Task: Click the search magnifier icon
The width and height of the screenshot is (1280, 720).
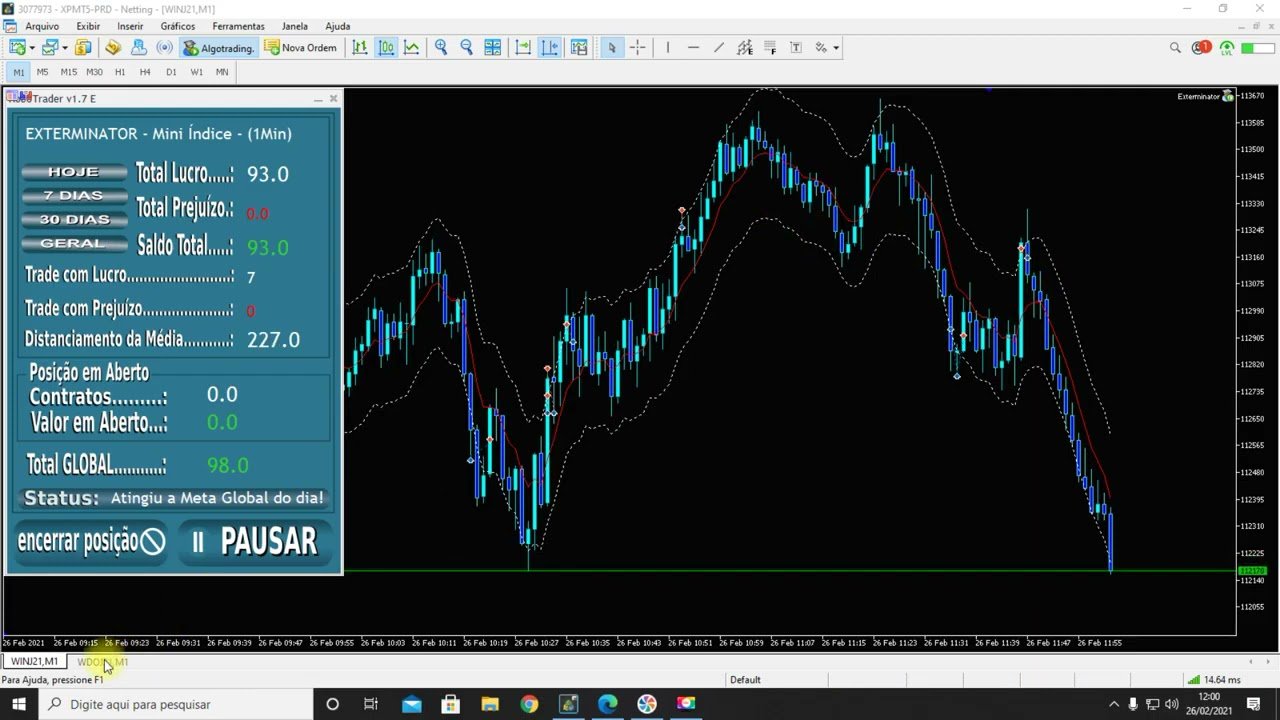Action: (x=1176, y=47)
